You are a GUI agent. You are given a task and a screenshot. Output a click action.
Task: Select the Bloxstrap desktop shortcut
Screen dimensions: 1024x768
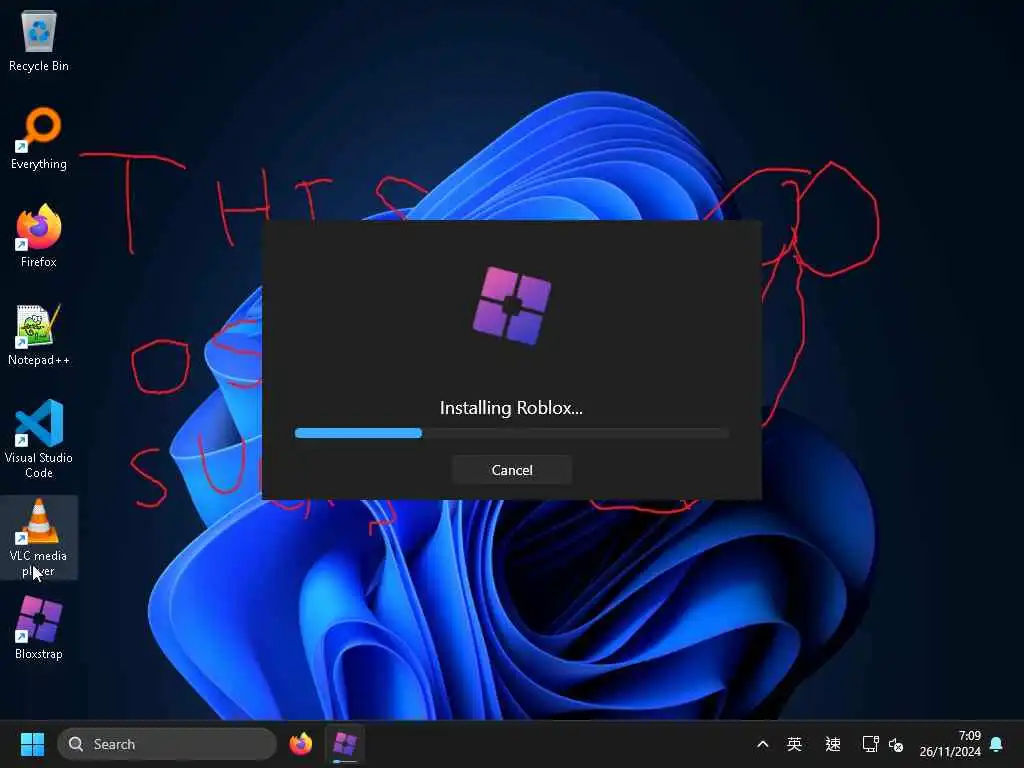[x=39, y=629]
